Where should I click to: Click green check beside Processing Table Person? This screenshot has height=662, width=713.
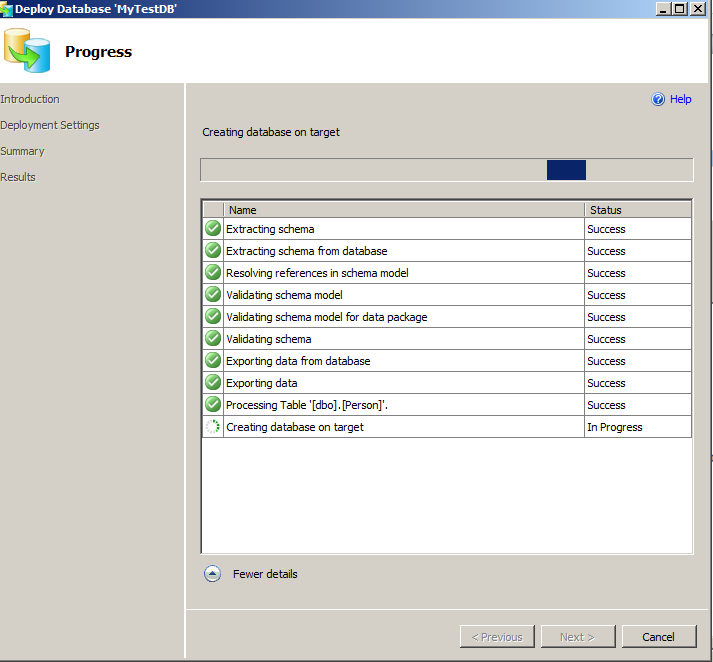213,405
